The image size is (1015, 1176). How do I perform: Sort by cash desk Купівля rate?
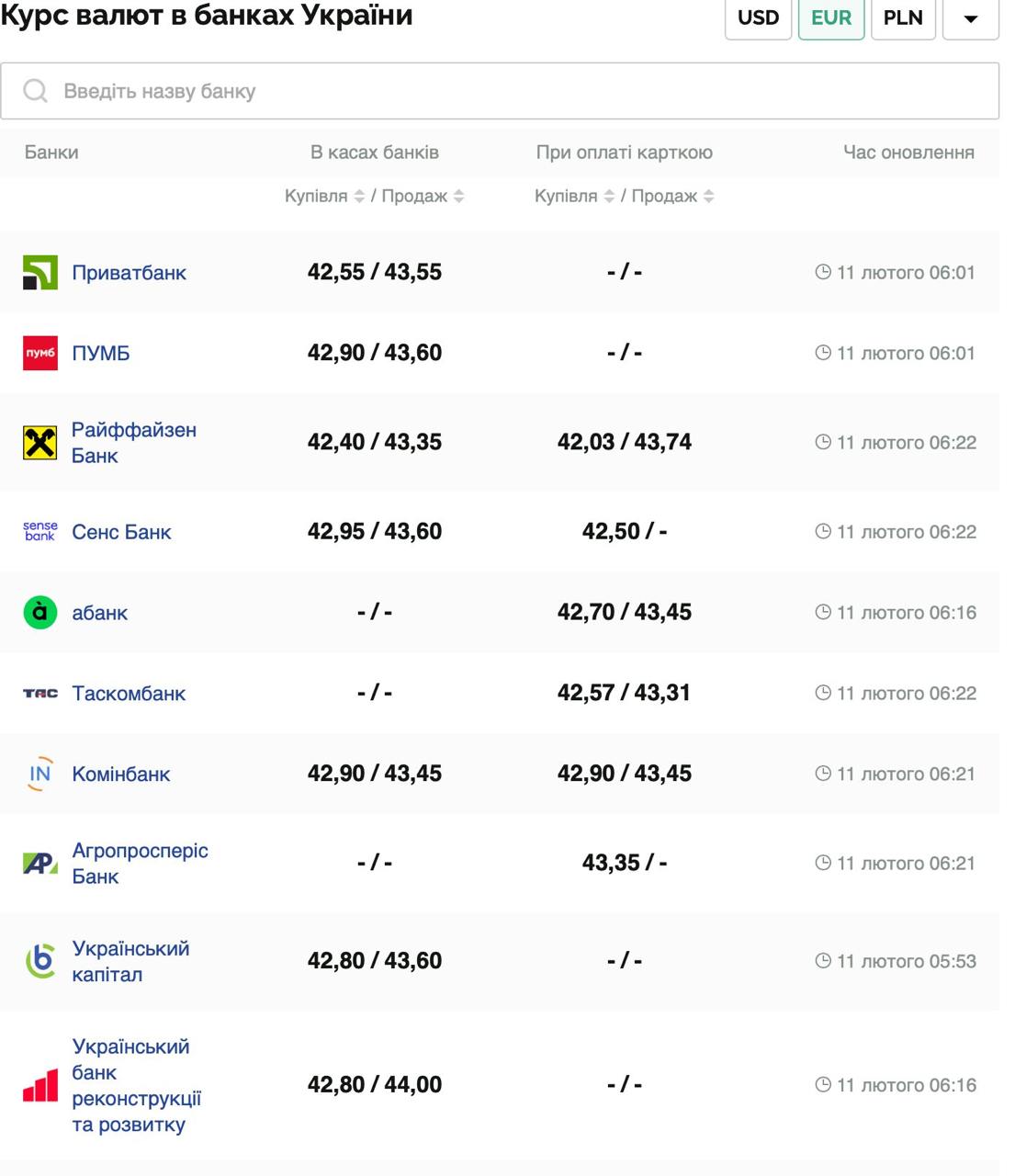pos(359,197)
